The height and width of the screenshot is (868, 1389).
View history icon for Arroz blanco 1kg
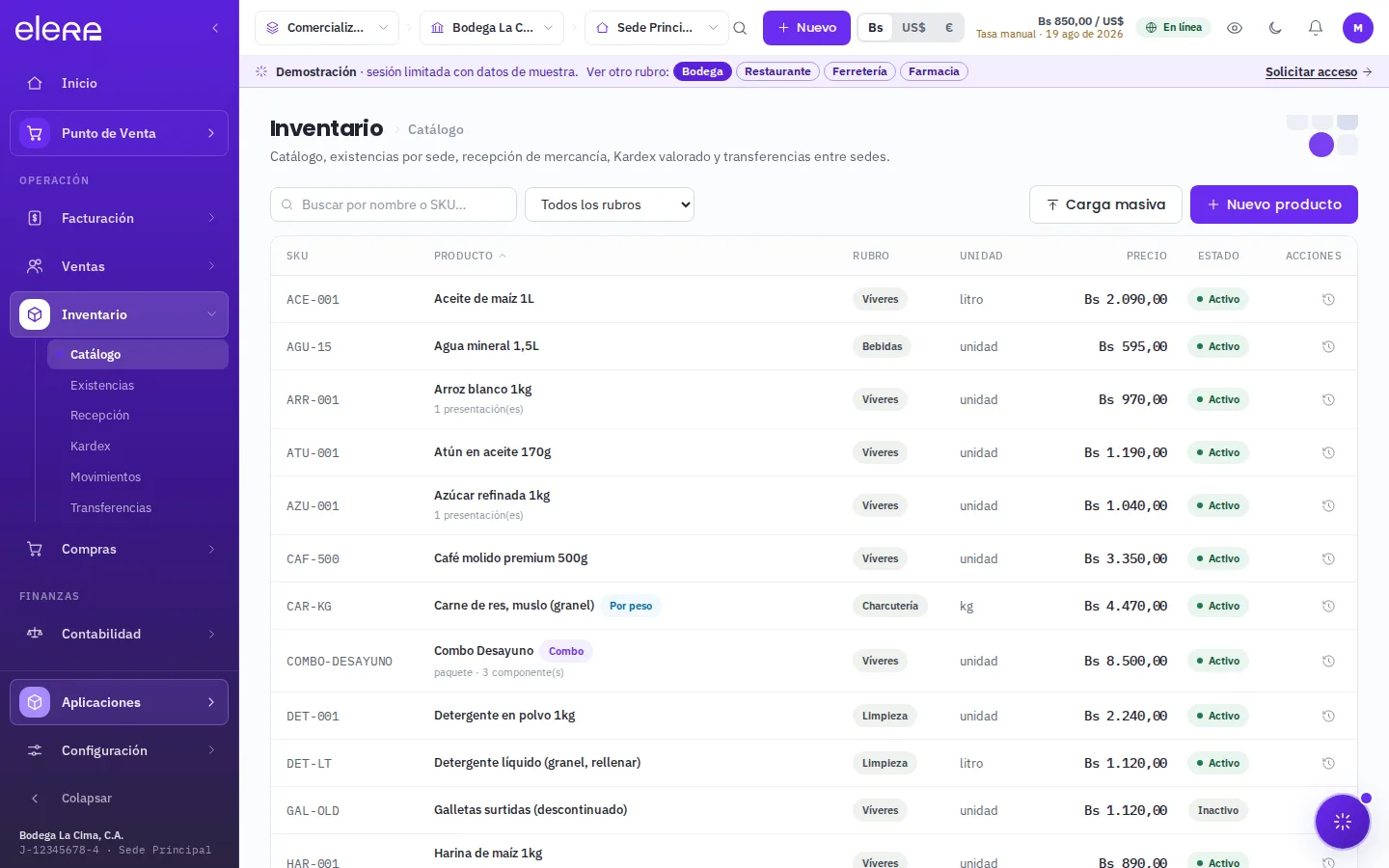coord(1328,399)
